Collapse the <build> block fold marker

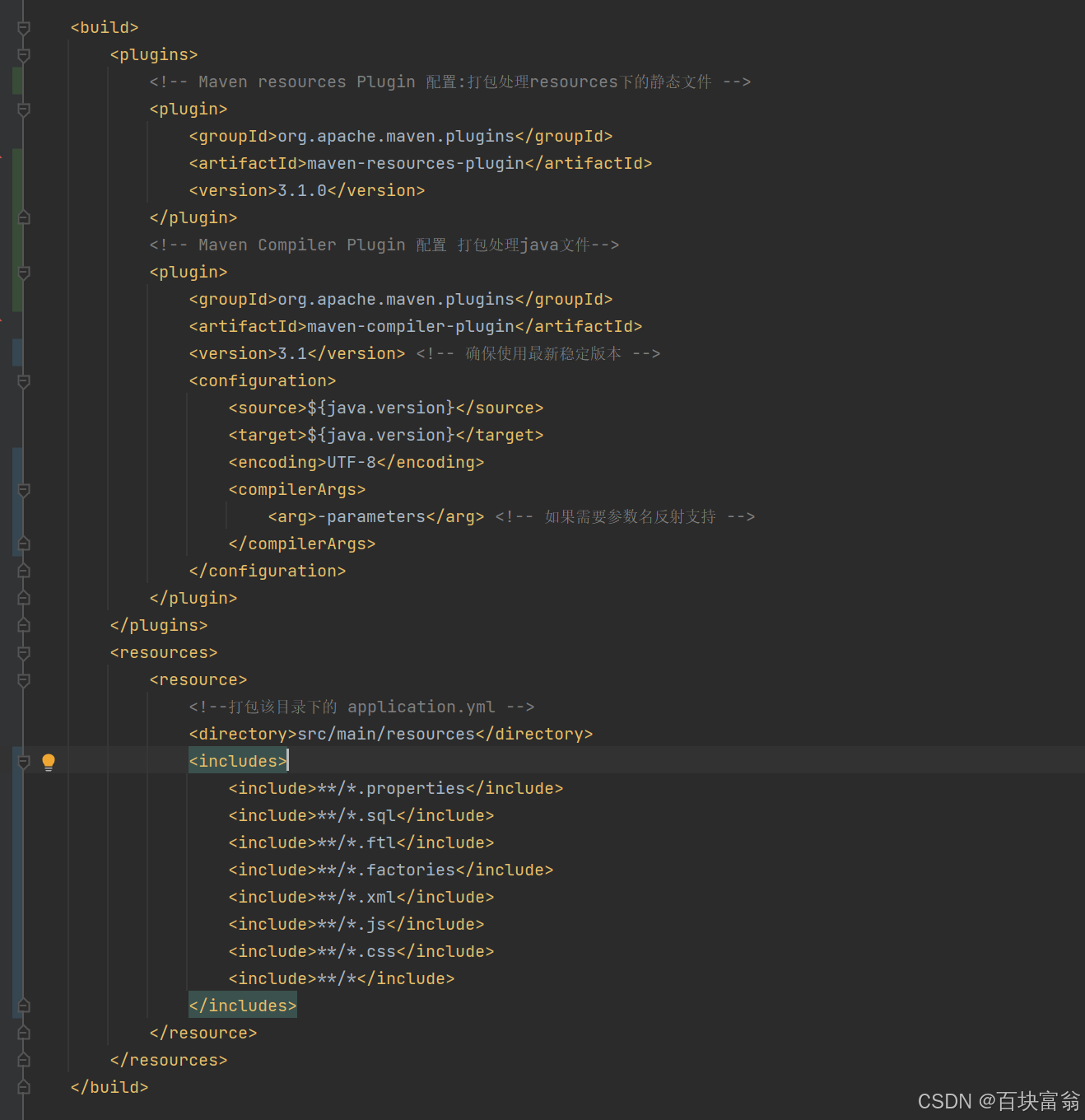pyautogui.click(x=24, y=28)
